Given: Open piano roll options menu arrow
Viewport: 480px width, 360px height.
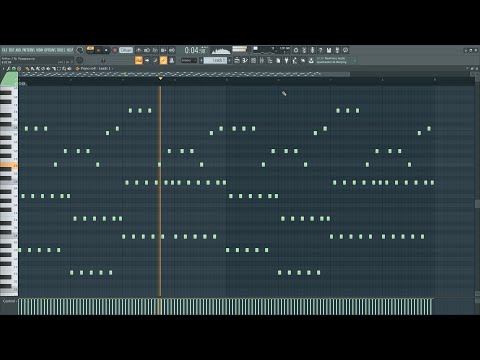Looking at the screenshot, I should coord(3,68).
